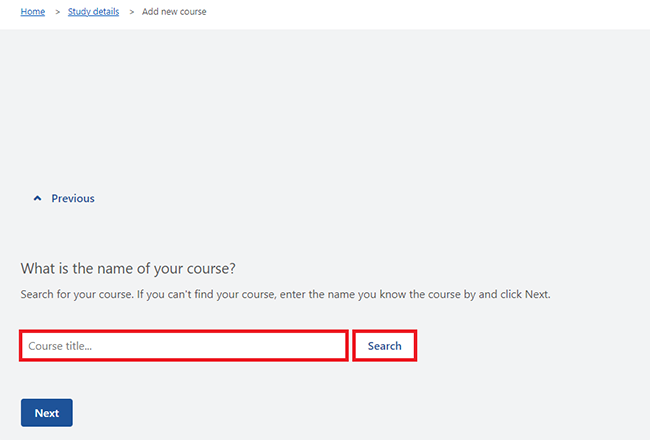Select the heading "What is the name of your course?"
This screenshot has height=440, width=650.
tap(128, 268)
